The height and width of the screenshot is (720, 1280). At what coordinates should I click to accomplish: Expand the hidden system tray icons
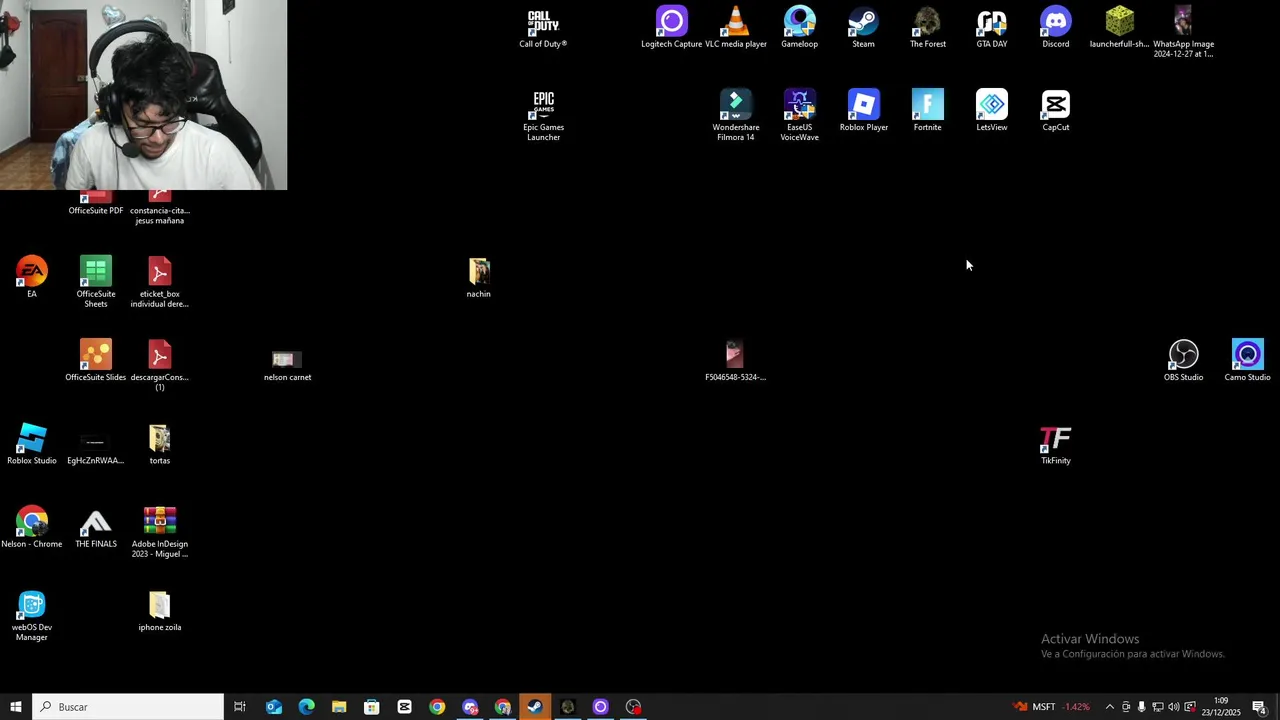point(1109,707)
